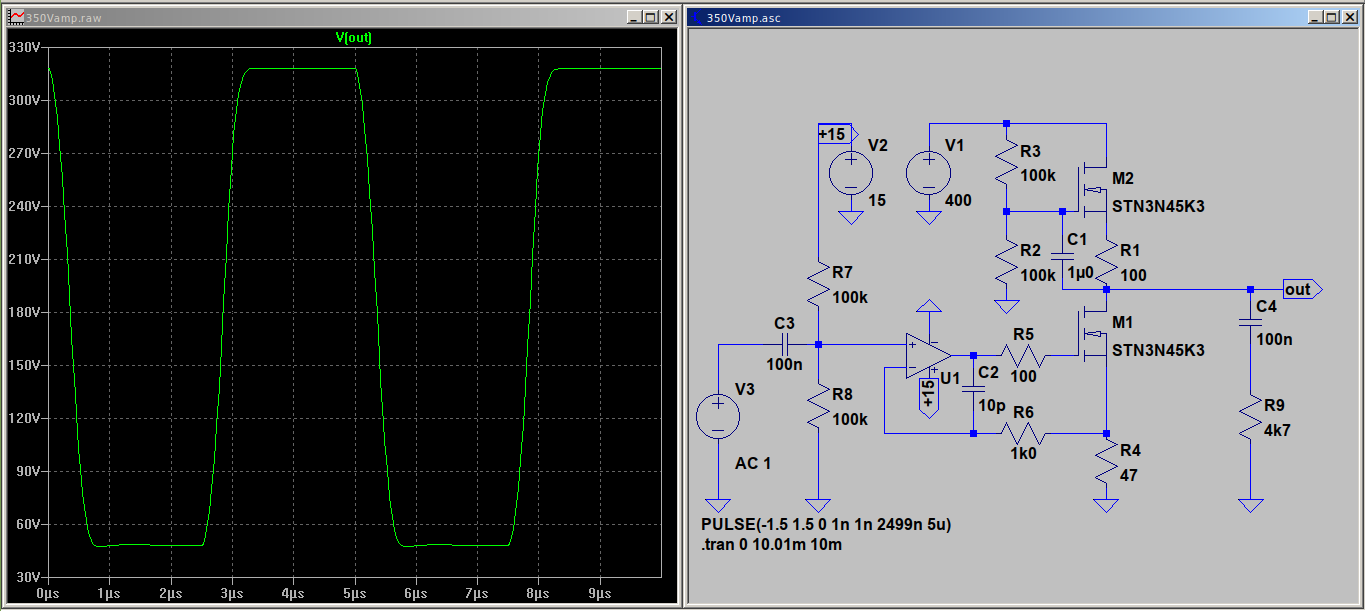The image size is (1365, 611).
Task: Click capacitor C4 100n symbol
Action: (x=1249, y=322)
